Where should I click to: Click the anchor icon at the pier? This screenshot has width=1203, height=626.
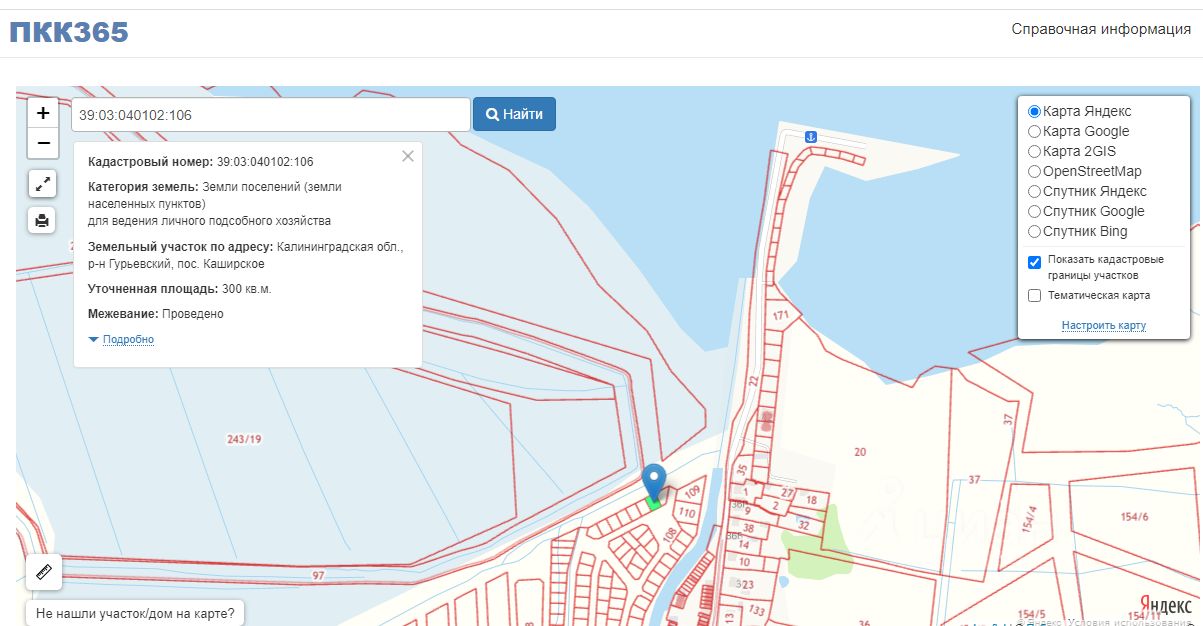[811, 135]
